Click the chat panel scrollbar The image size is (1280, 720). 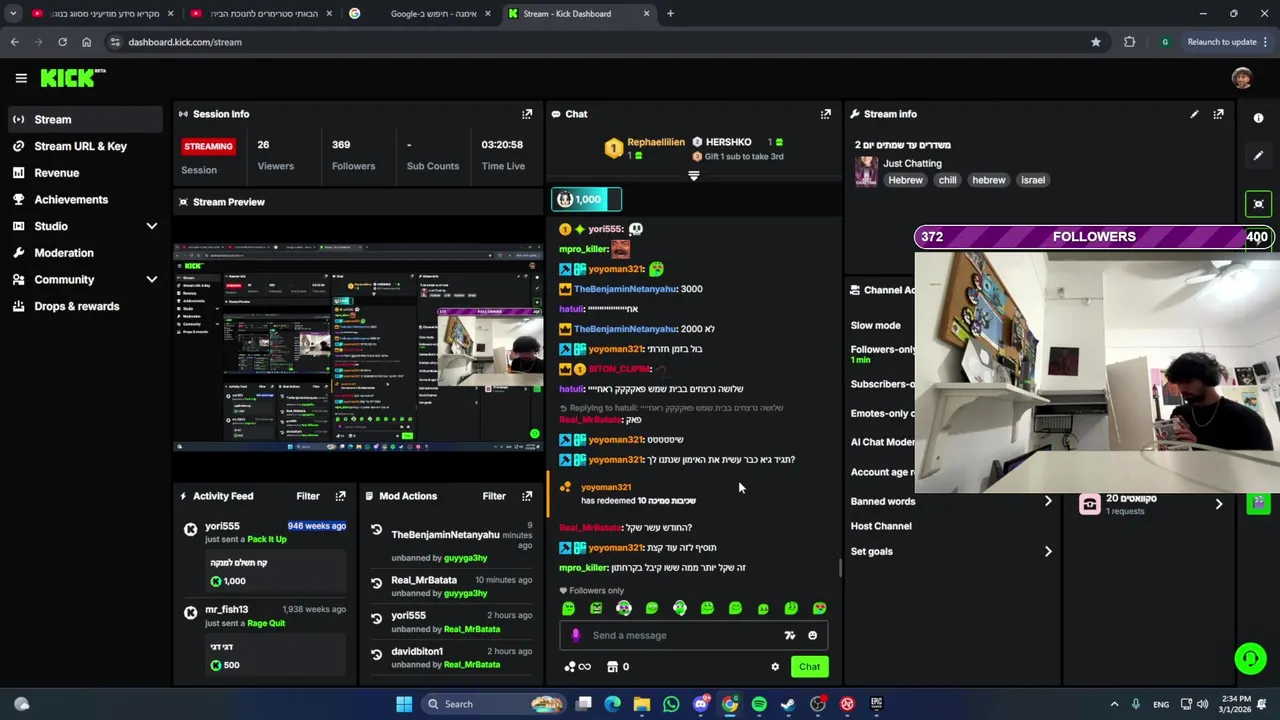click(840, 569)
